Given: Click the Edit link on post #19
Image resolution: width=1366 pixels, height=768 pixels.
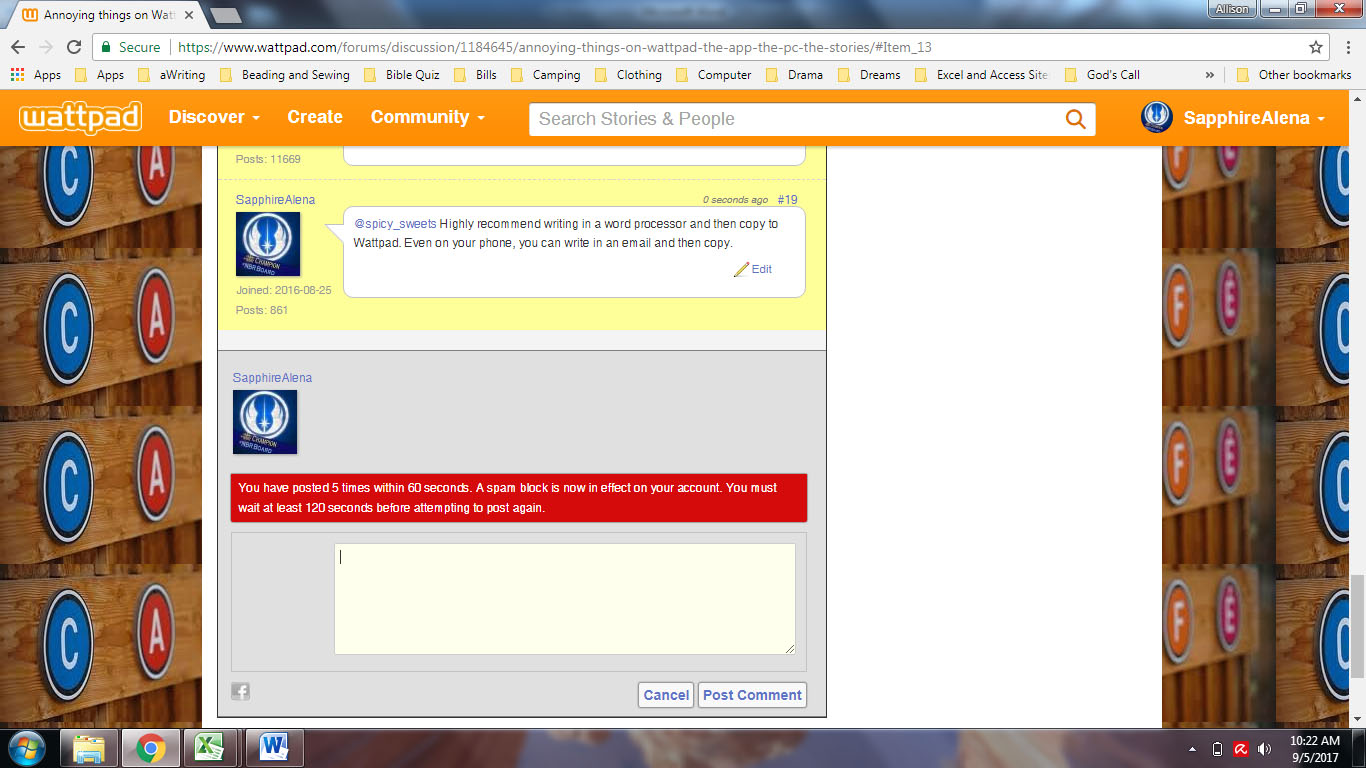Looking at the screenshot, I should [762, 269].
